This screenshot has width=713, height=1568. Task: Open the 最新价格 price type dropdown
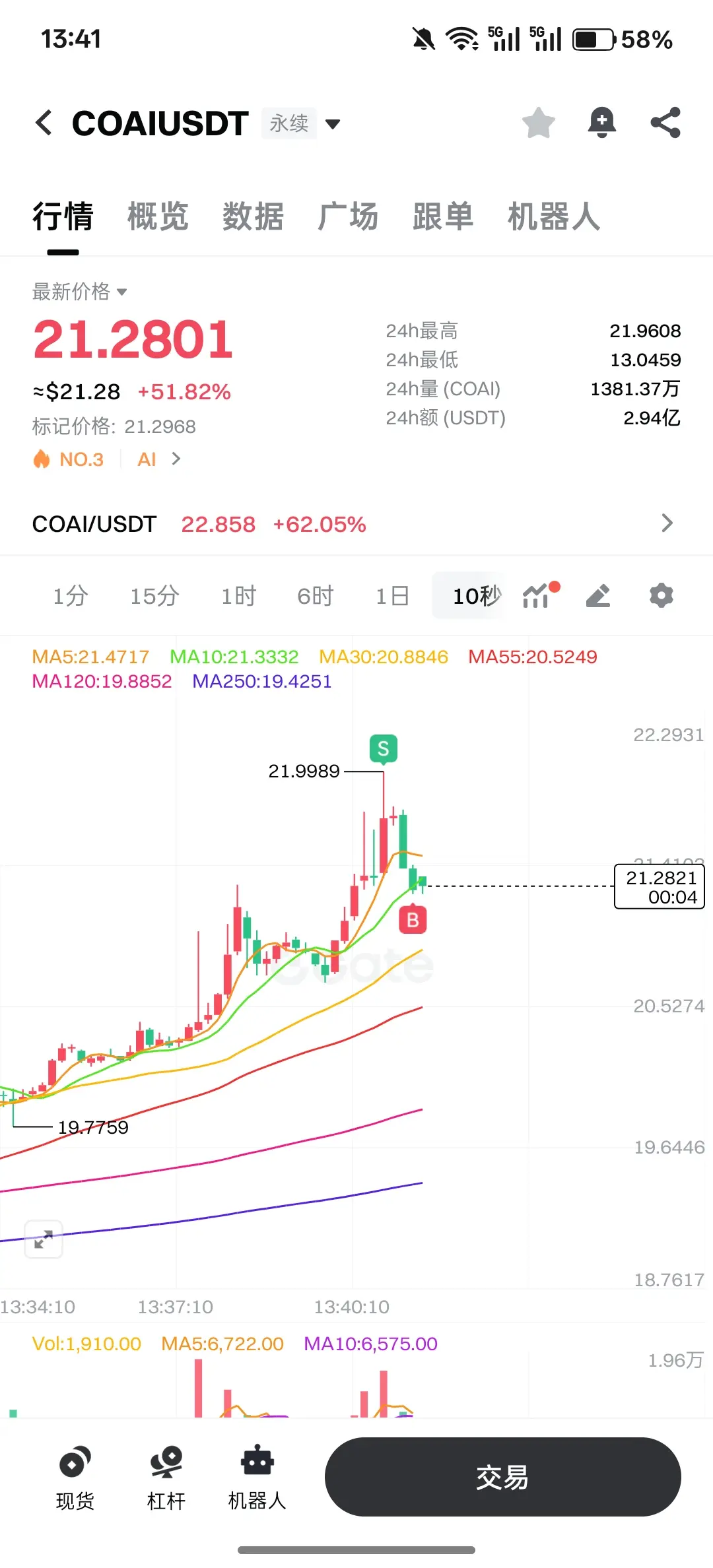pos(80,291)
